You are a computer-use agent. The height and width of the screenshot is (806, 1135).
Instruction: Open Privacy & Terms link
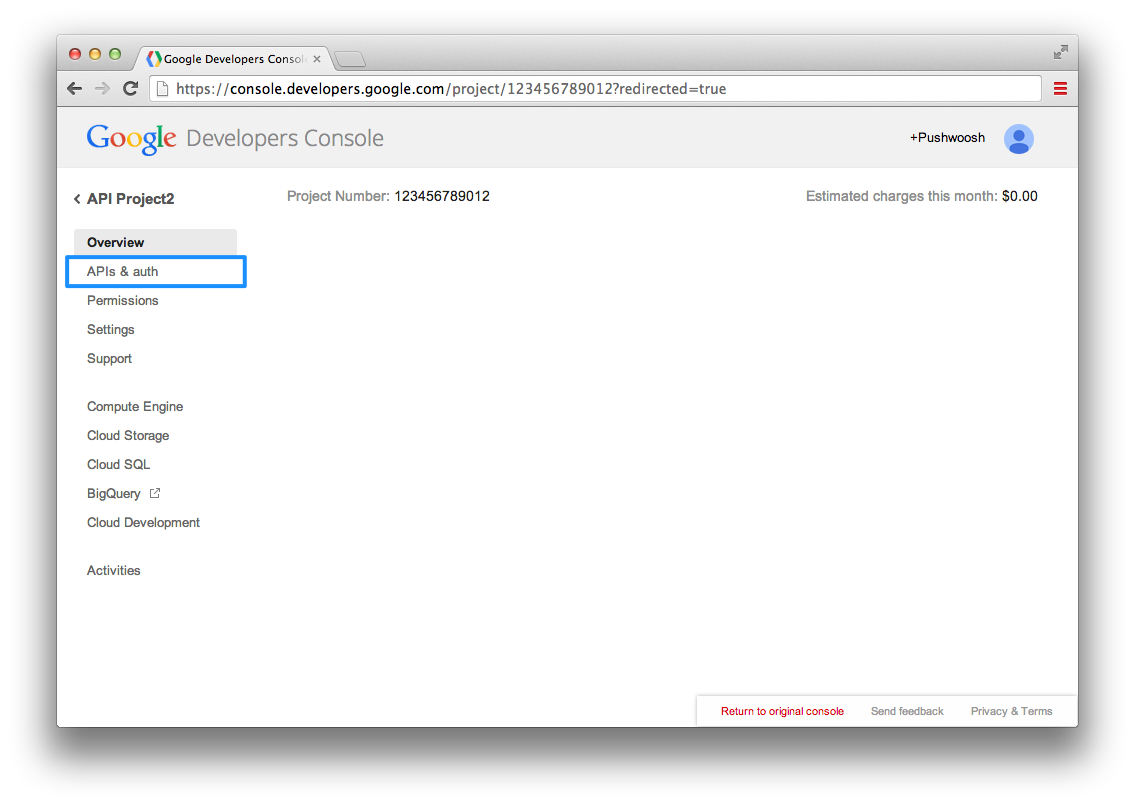(1011, 711)
